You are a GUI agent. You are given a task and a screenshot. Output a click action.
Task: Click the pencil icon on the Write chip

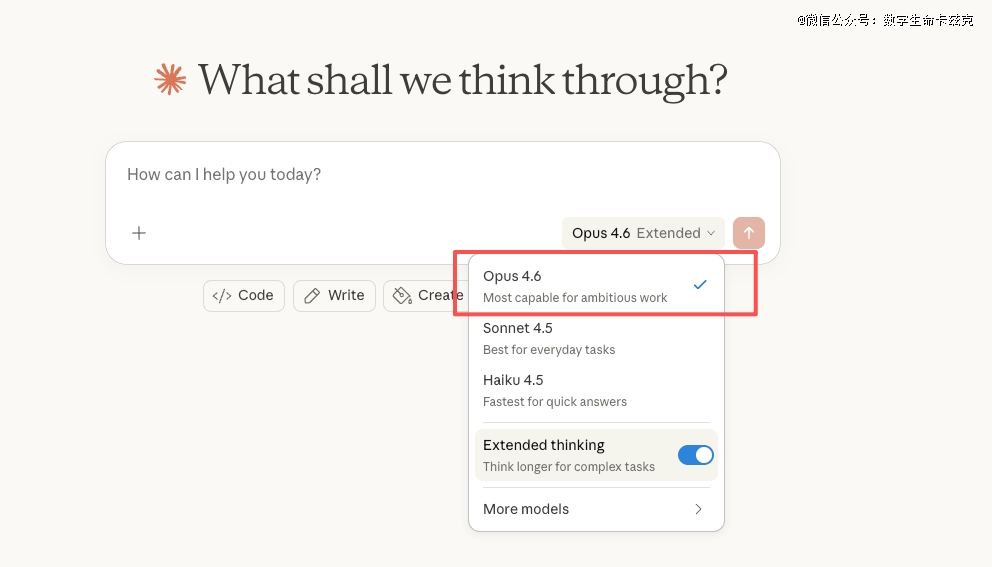(x=312, y=296)
